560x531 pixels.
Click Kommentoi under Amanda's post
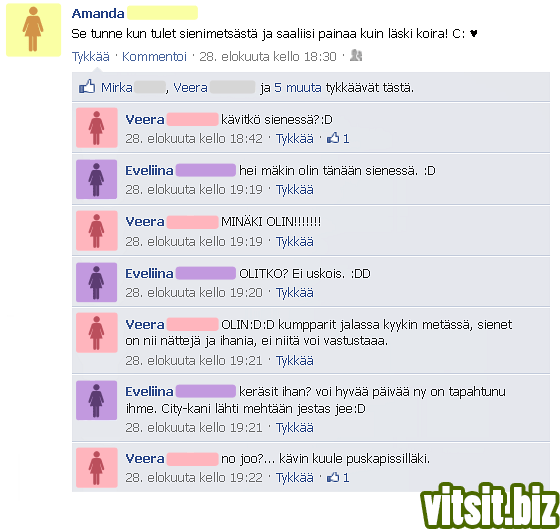(x=154, y=57)
